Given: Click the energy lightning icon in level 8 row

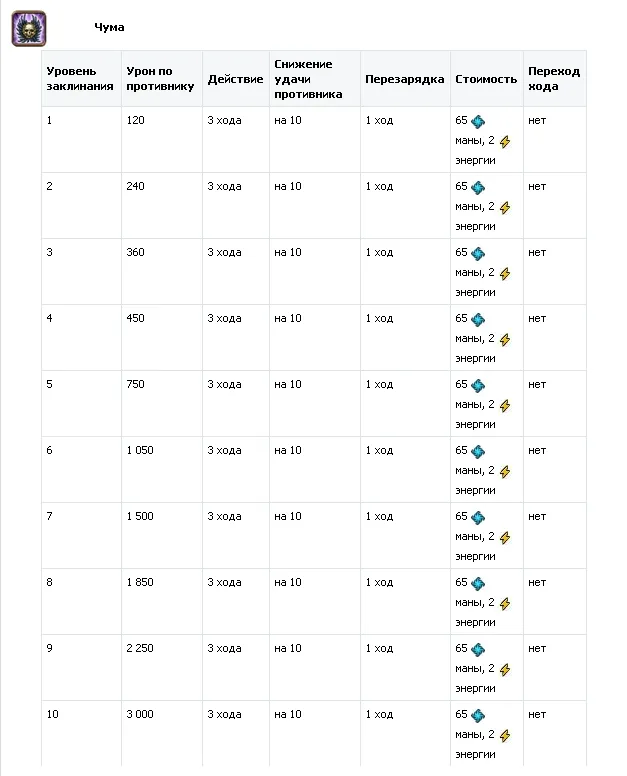Looking at the screenshot, I should click(x=505, y=604).
